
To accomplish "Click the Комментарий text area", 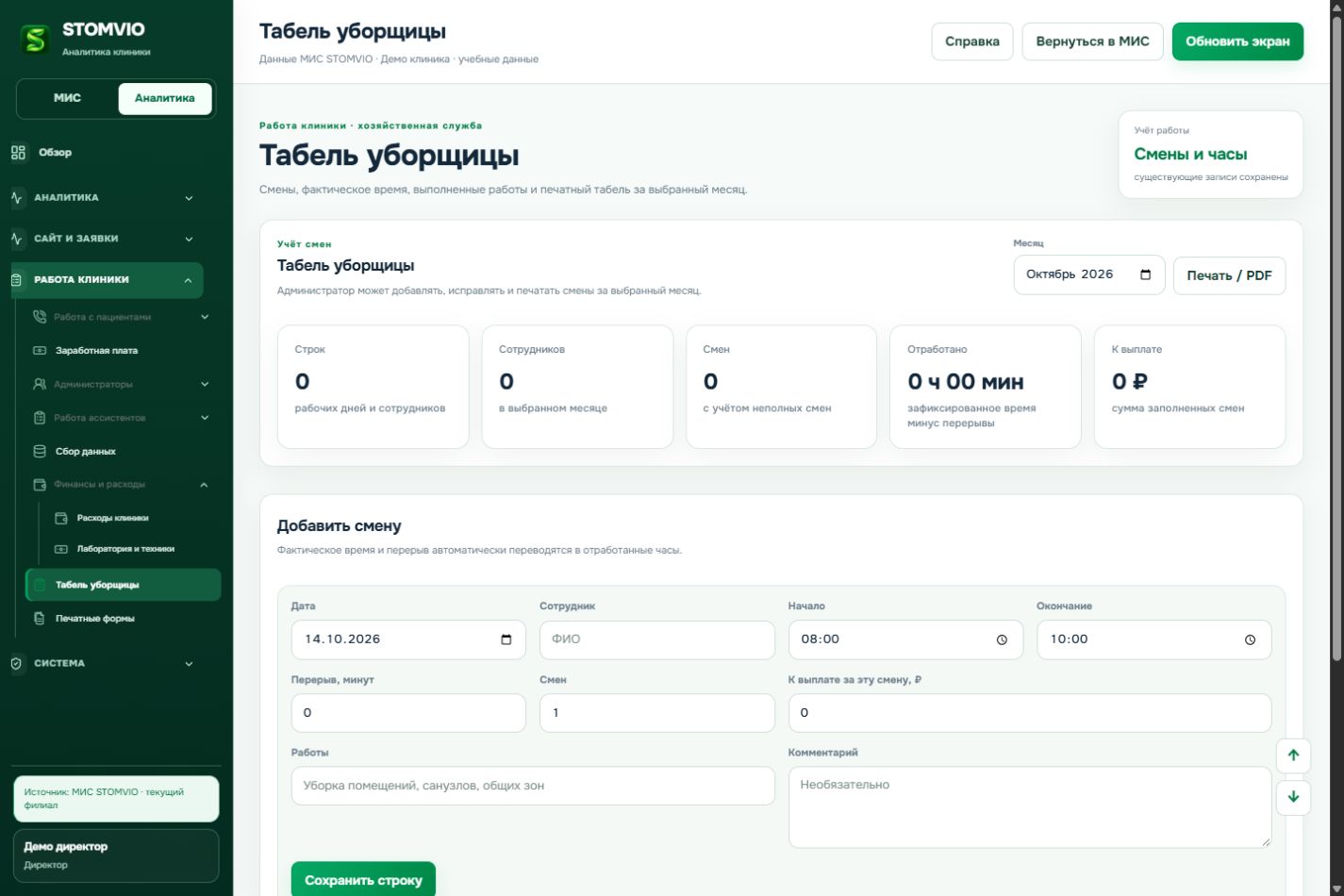I will tap(1030, 807).
